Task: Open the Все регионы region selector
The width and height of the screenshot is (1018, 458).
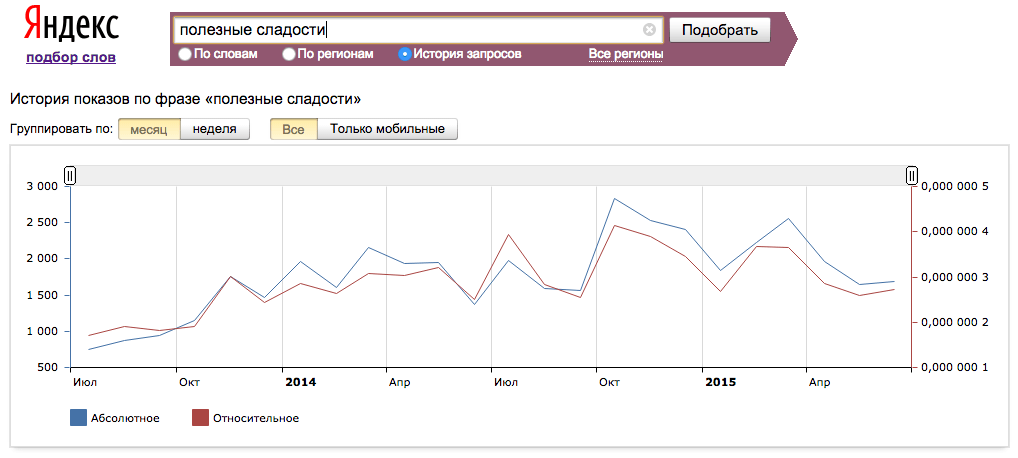Action: 625,54
